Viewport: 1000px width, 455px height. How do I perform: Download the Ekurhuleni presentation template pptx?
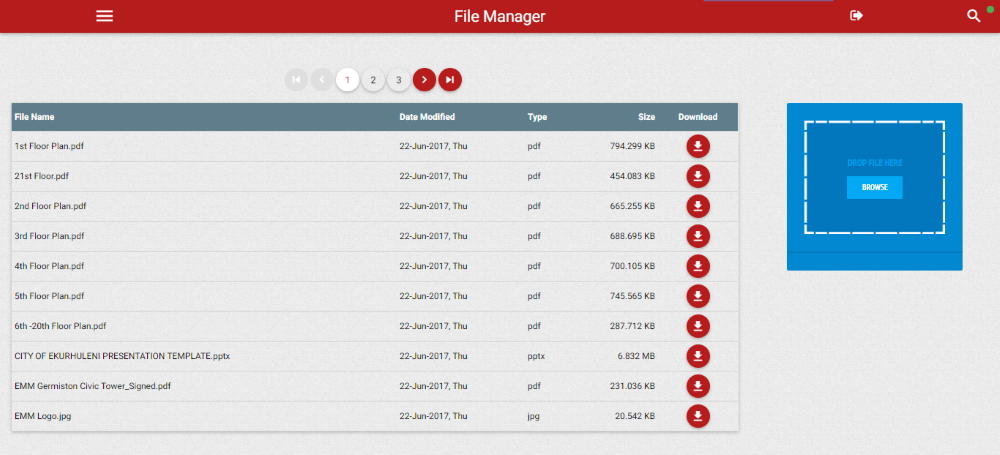698,356
